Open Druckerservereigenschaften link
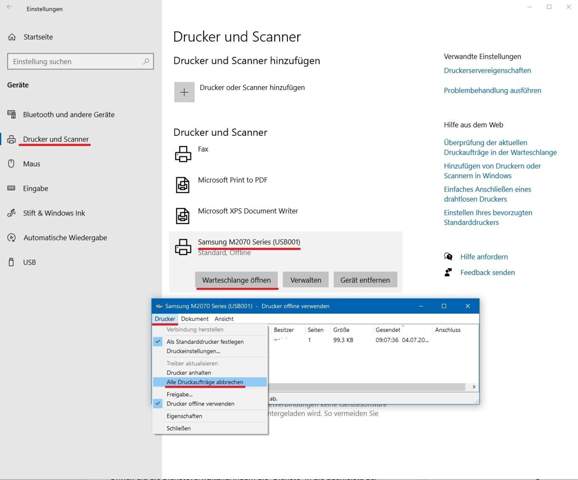The height and width of the screenshot is (480, 578). click(487, 70)
